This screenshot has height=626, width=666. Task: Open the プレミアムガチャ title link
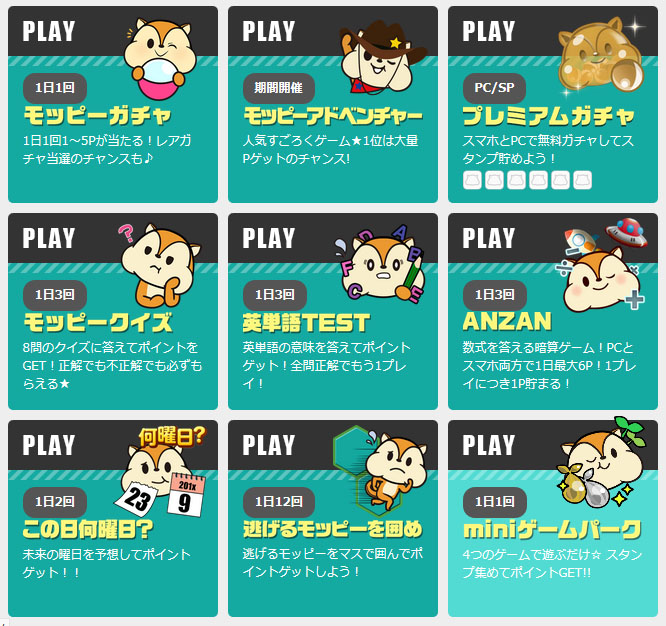[549, 116]
